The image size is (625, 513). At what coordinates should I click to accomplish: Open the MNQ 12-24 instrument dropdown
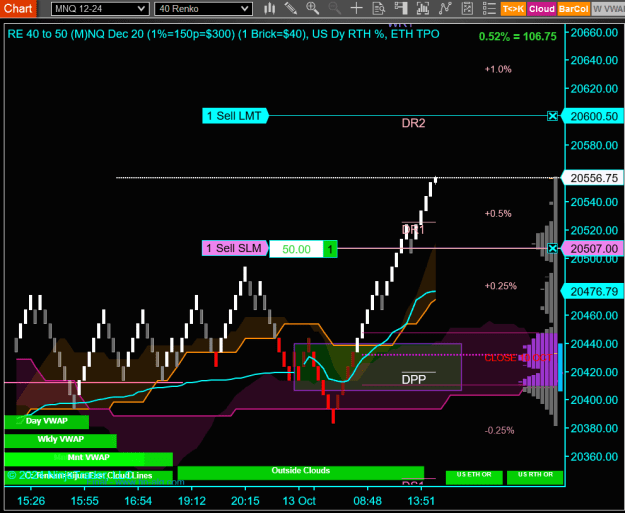point(100,9)
